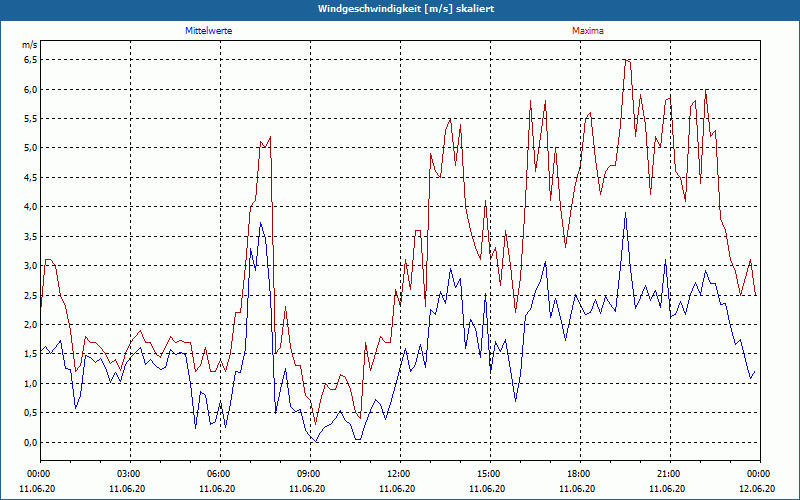The image size is (800, 500).
Task: Click the '4,5' y-axis value
Action: pyautogui.click(x=30, y=178)
